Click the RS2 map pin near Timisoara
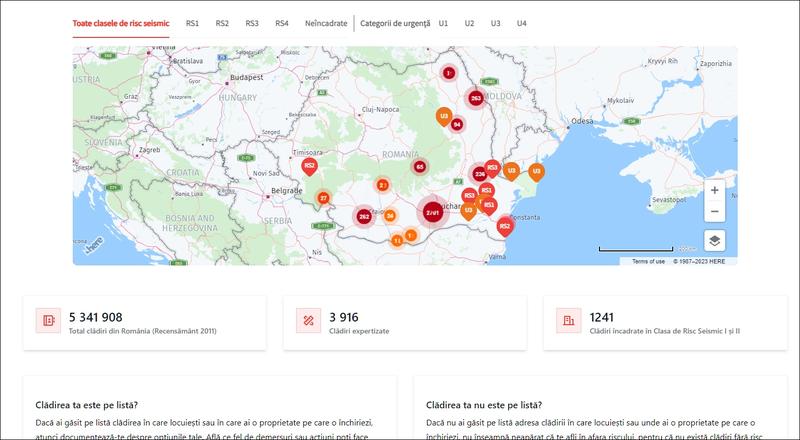The image size is (800, 440). point(309,166)
